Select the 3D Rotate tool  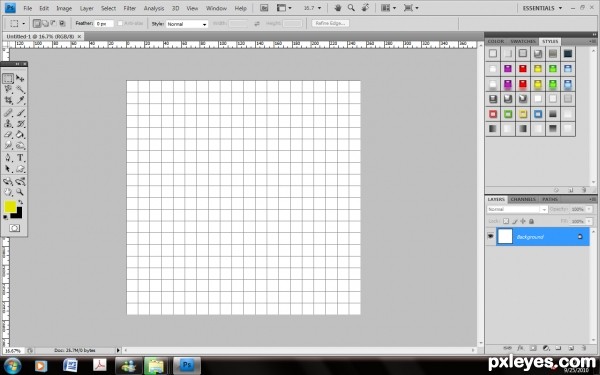click(x=8, y=181)
